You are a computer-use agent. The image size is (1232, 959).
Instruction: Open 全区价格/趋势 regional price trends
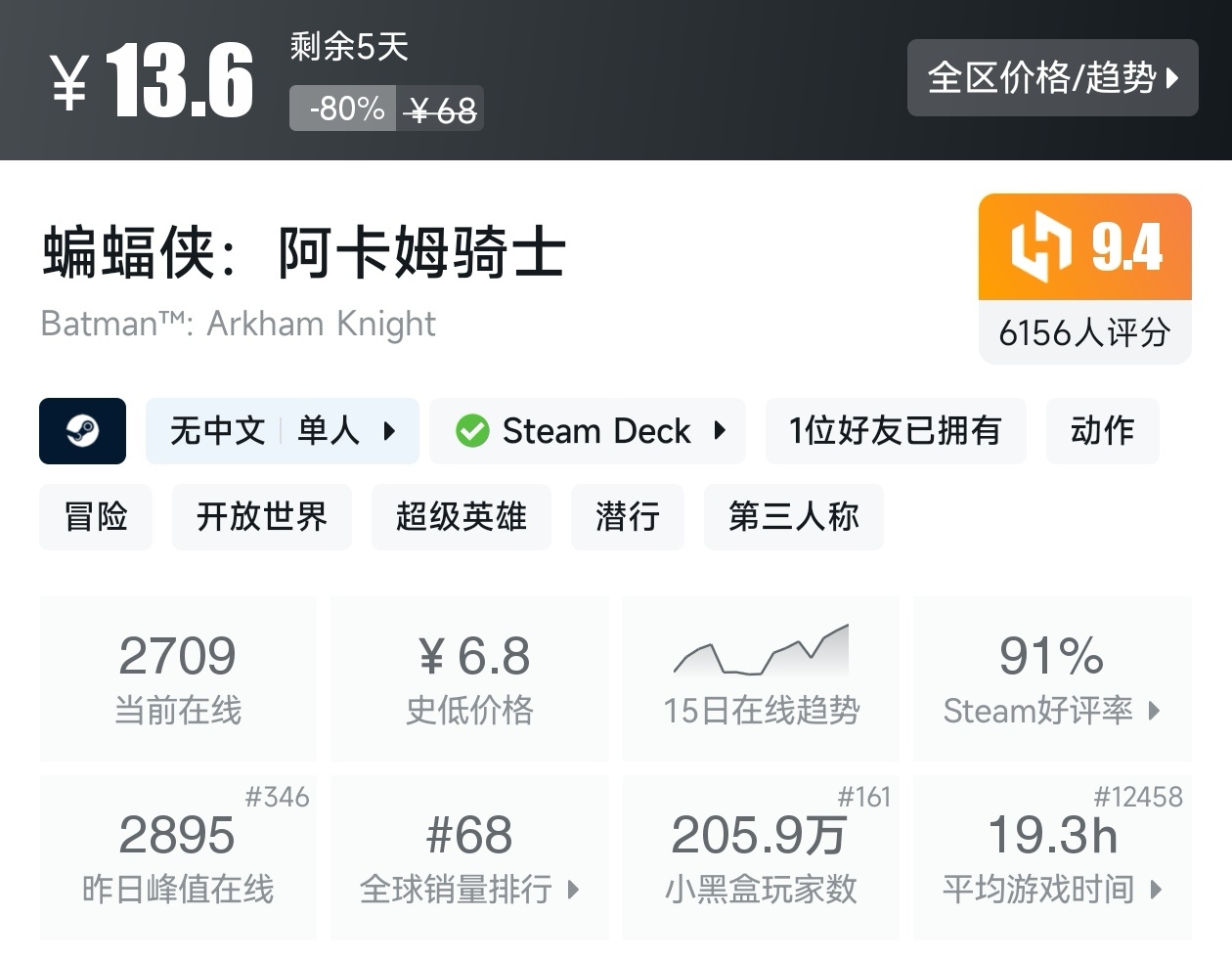coord(1052,78)
